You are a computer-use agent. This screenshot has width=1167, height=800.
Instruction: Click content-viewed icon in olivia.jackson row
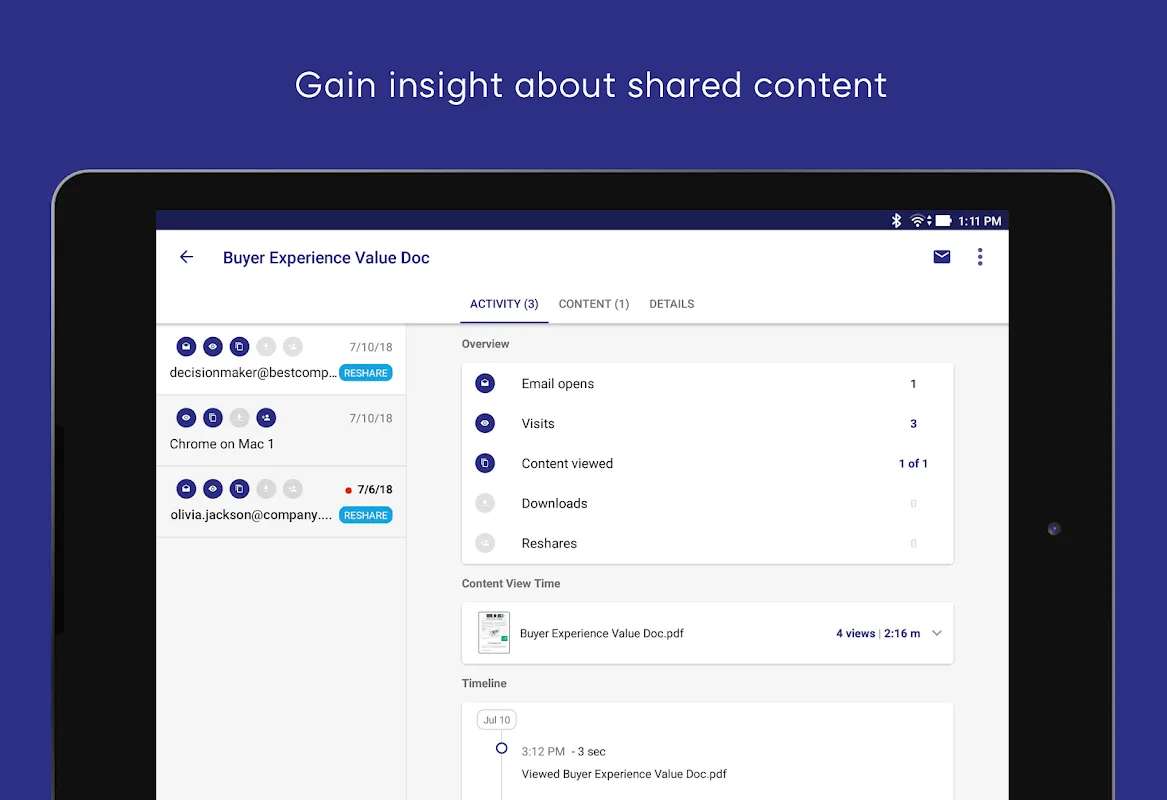(239, 489)
